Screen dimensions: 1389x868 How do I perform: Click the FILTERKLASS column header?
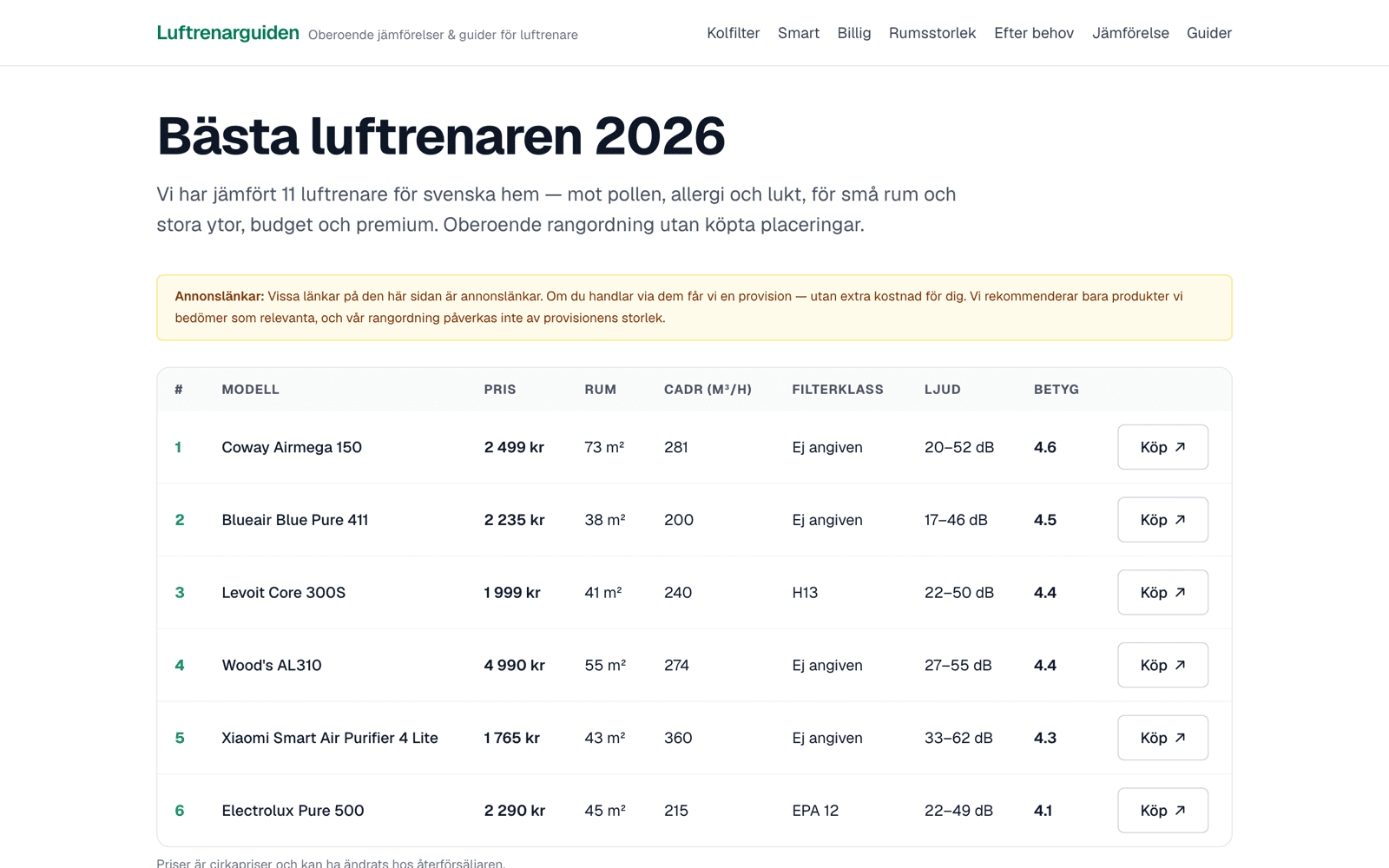[x=838, y=390]
